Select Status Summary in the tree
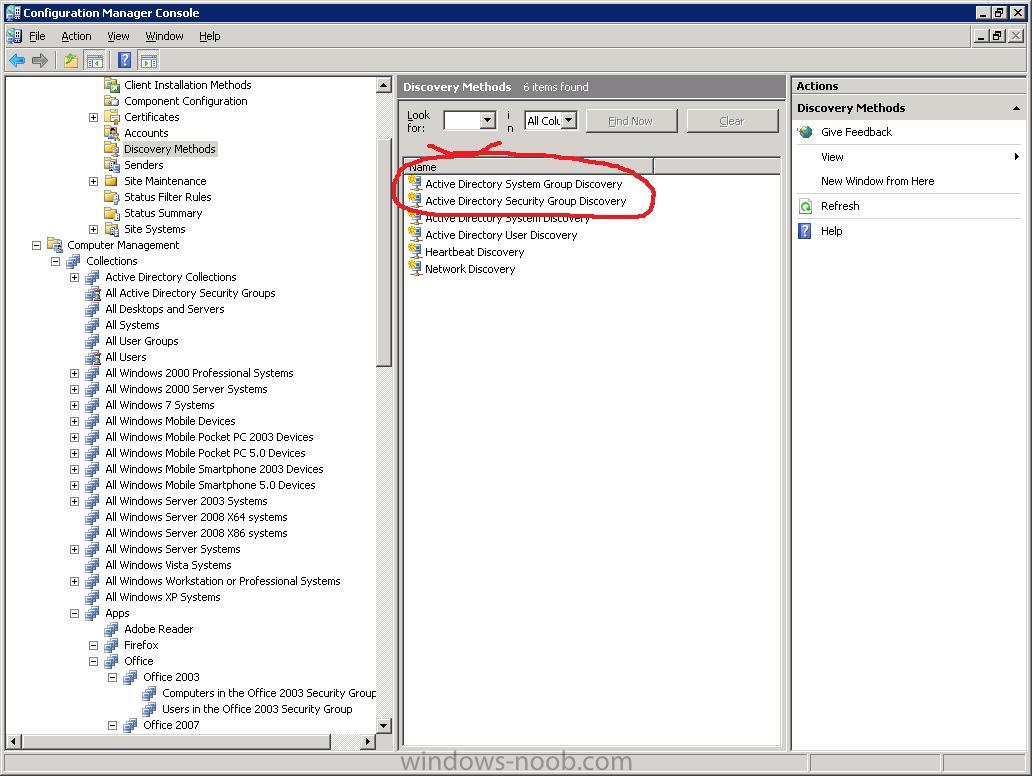Screen dimensions: 1032x776 163,213
